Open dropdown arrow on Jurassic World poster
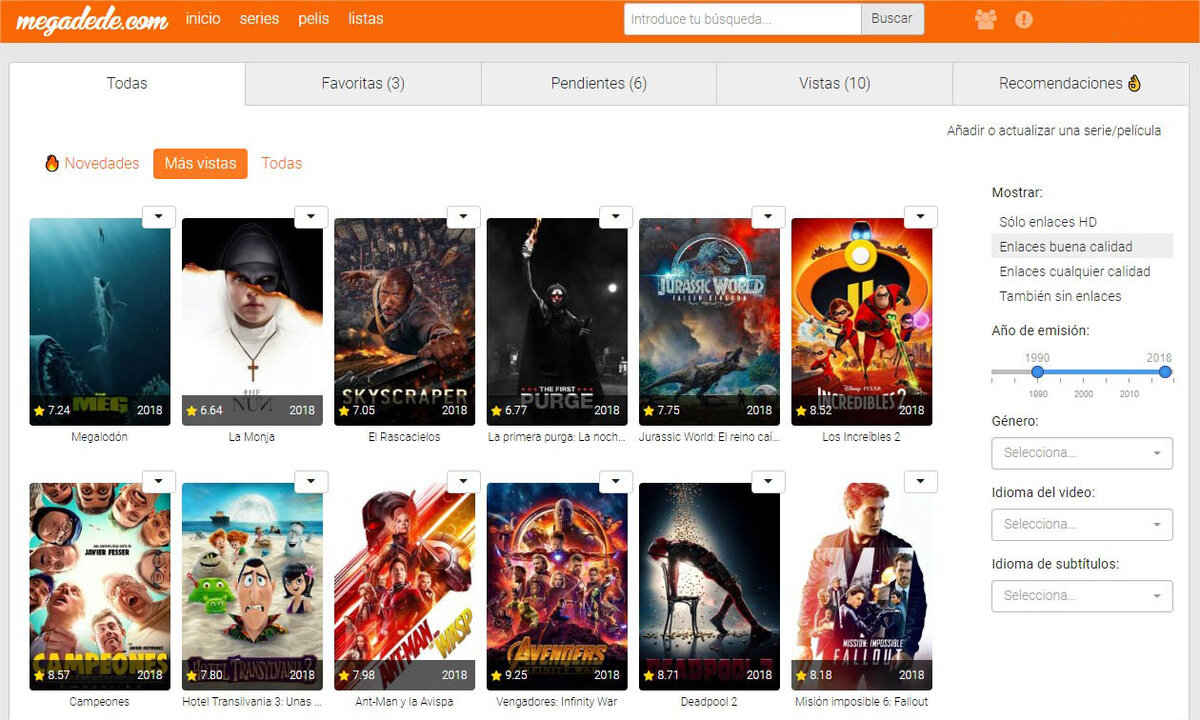 (768, 216)
